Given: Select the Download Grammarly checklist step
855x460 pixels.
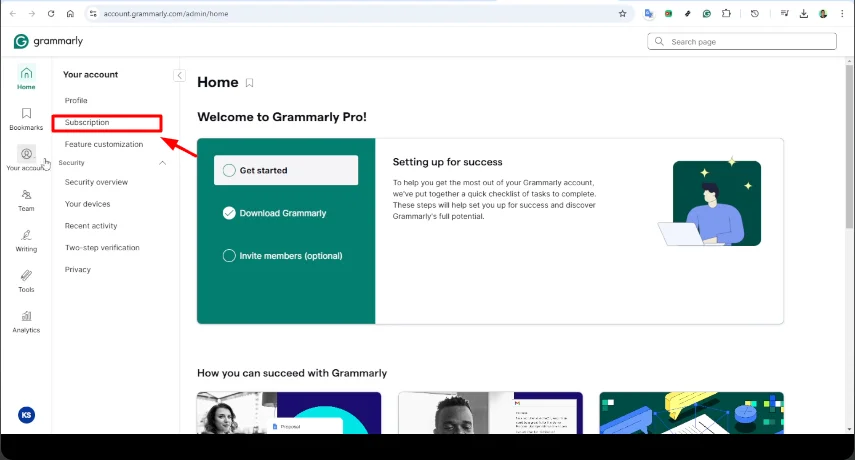Looking at the screenshot, I should pos(275,213).
